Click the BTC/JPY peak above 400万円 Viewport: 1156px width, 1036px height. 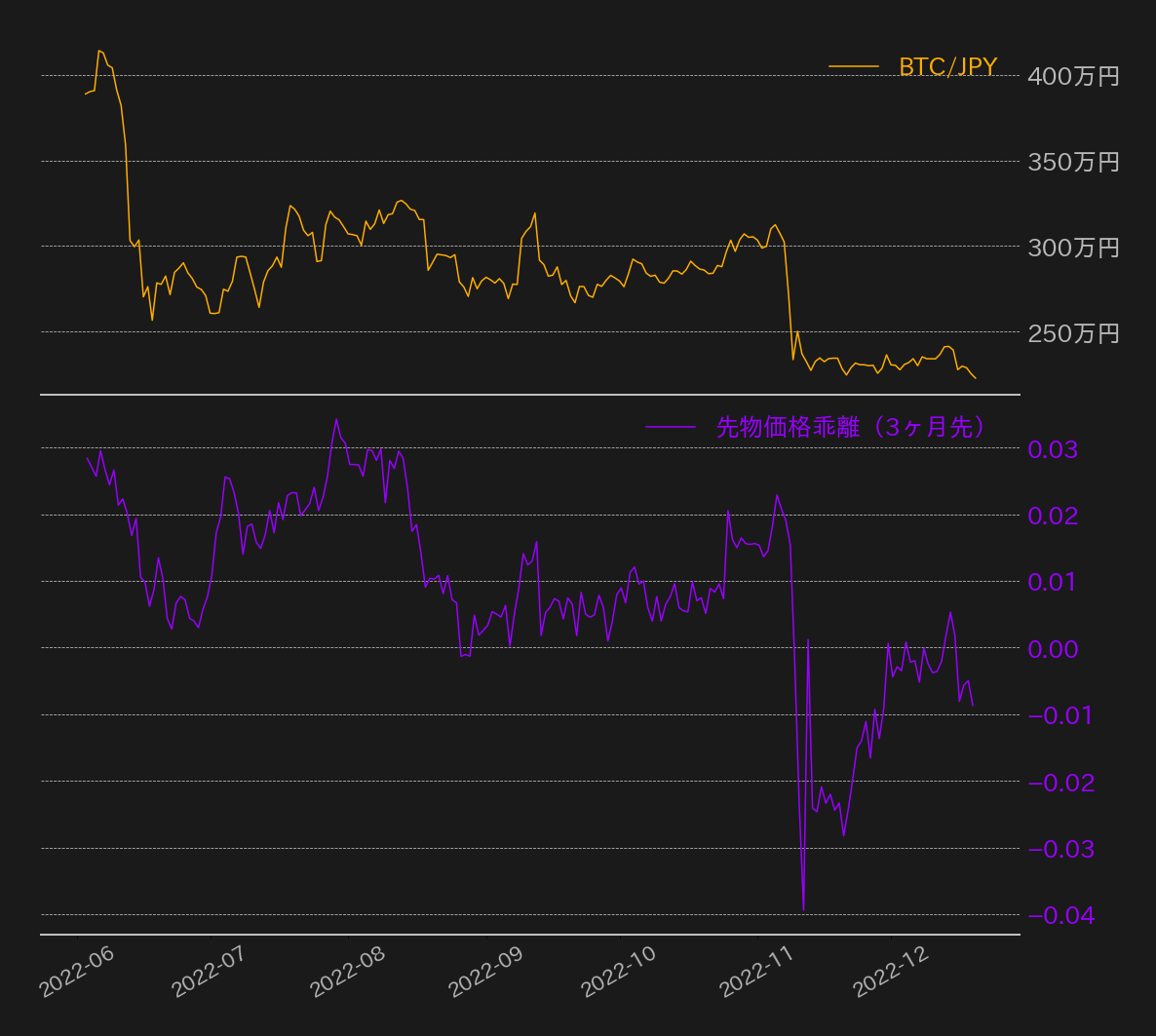[x=100, y=52]
